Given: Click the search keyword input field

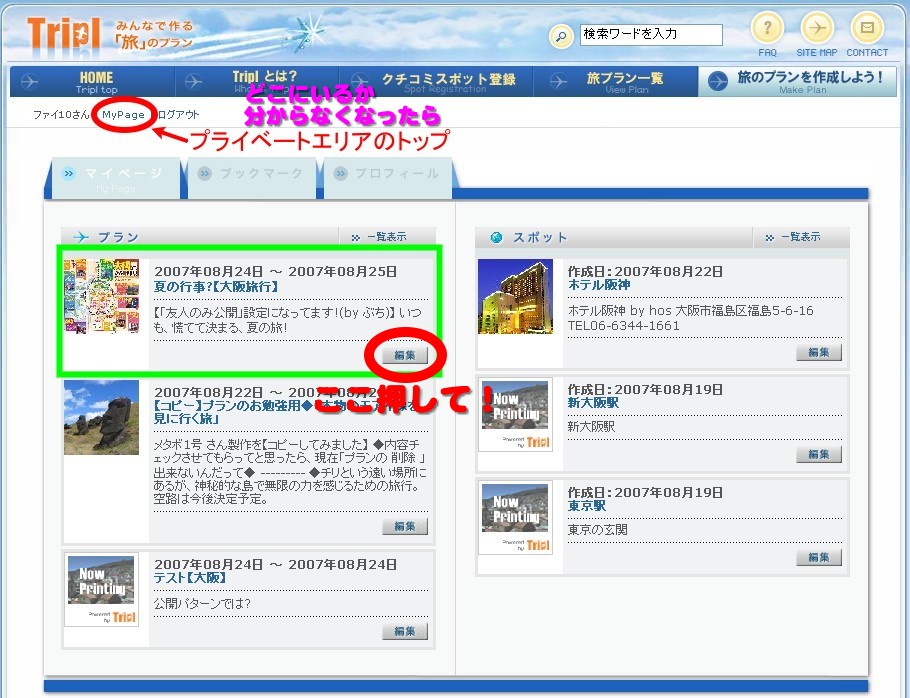Looking at the screenshot, I should pyautogui.click(x=650, y=35).
